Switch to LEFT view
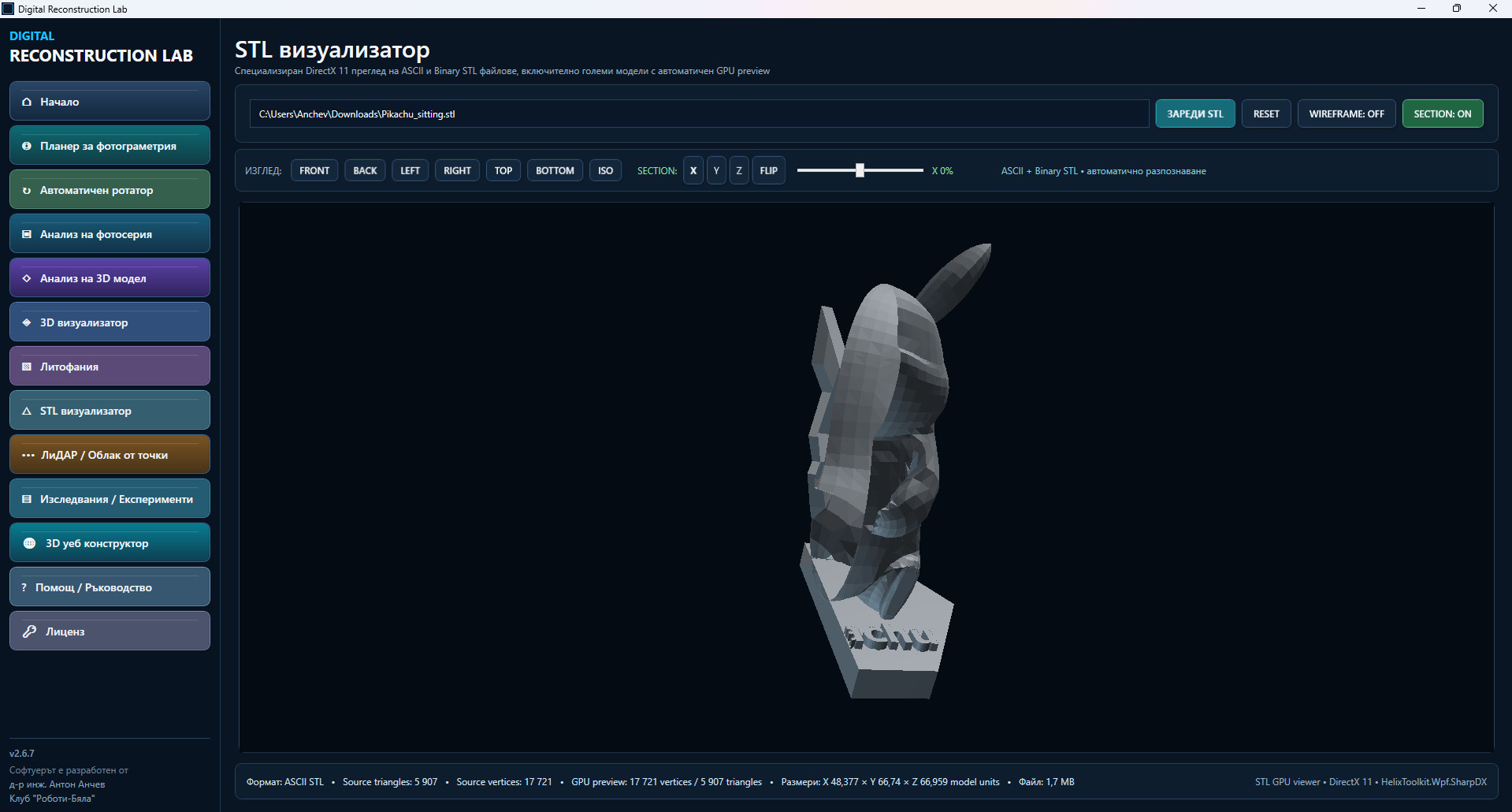Screen dimensions: 1512x812 click(410, 170)
